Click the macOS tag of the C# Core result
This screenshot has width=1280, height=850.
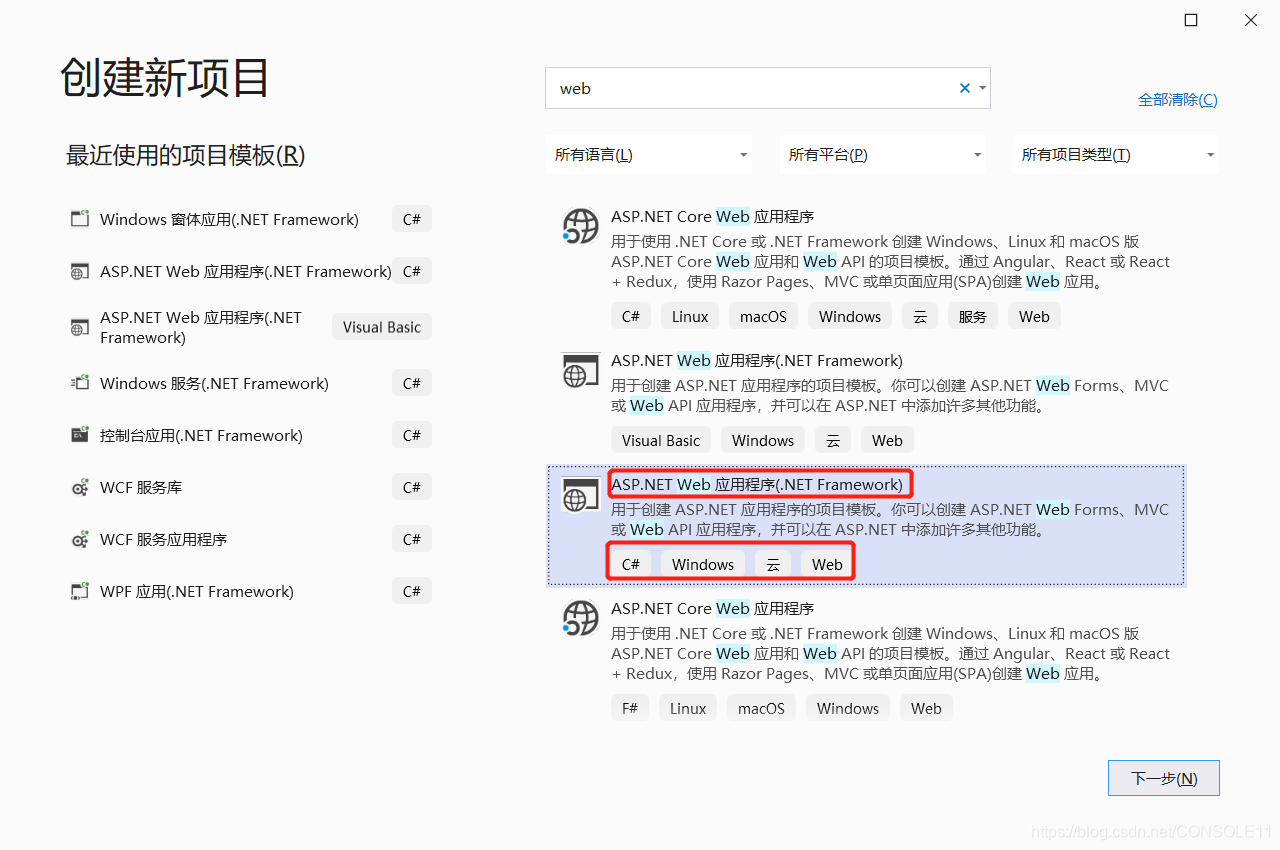[763, 316]
